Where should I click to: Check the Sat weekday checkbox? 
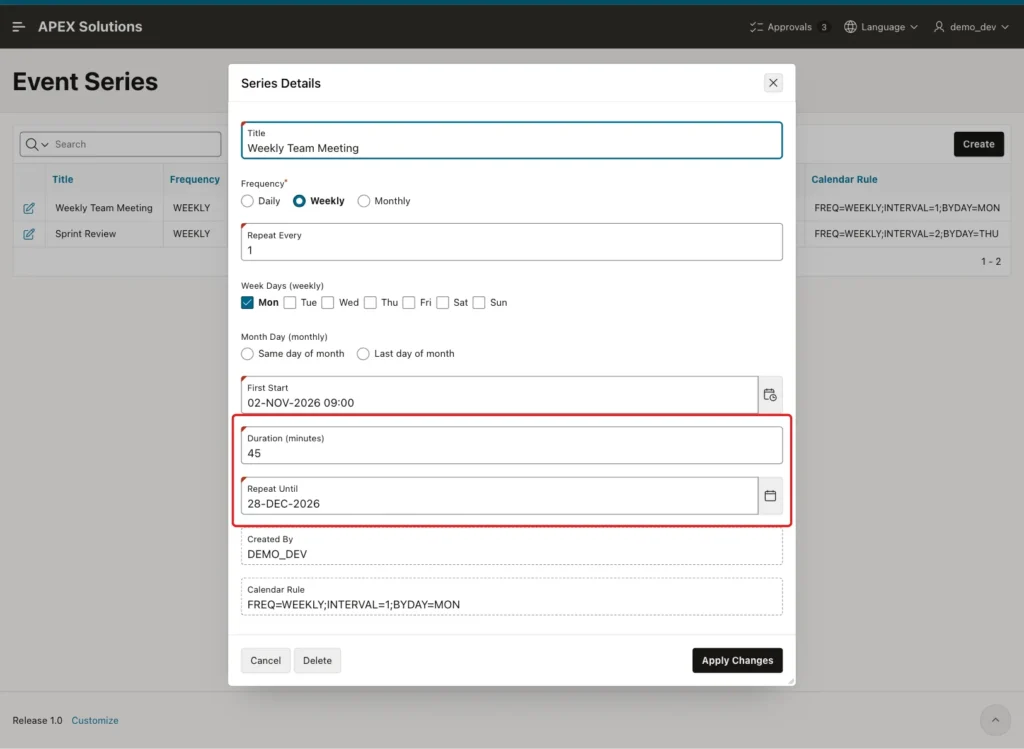[x=443, y=302]
